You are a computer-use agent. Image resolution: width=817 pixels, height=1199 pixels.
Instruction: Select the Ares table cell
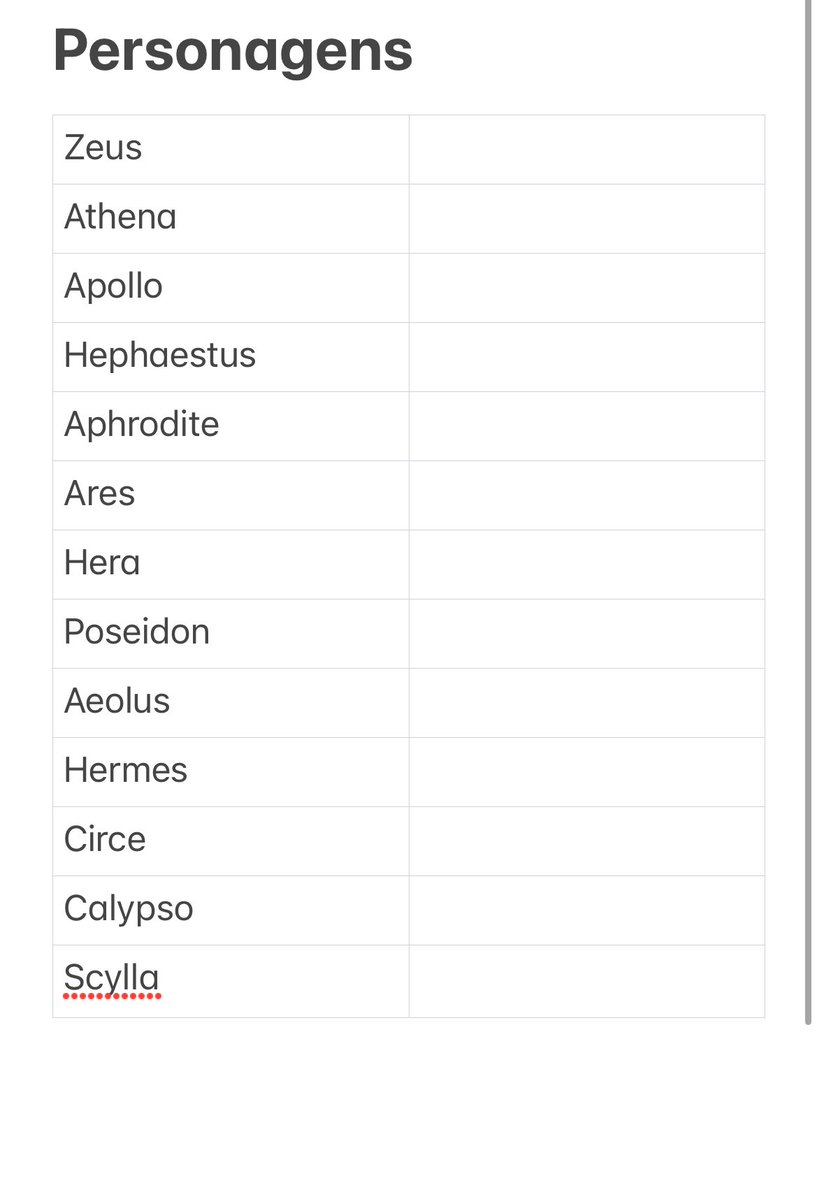[231, 496]
